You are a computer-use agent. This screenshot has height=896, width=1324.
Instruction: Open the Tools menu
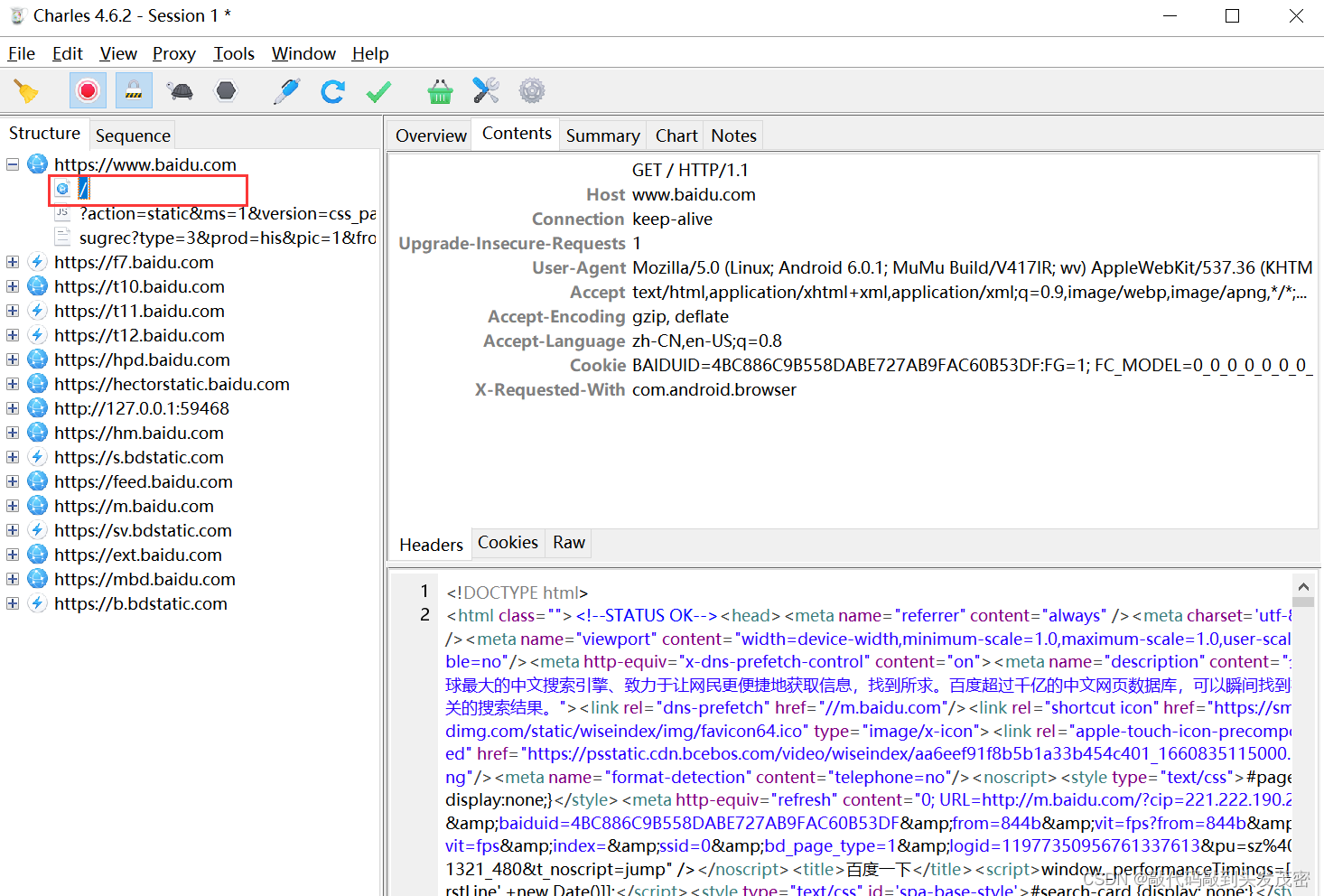pos(234,53)
